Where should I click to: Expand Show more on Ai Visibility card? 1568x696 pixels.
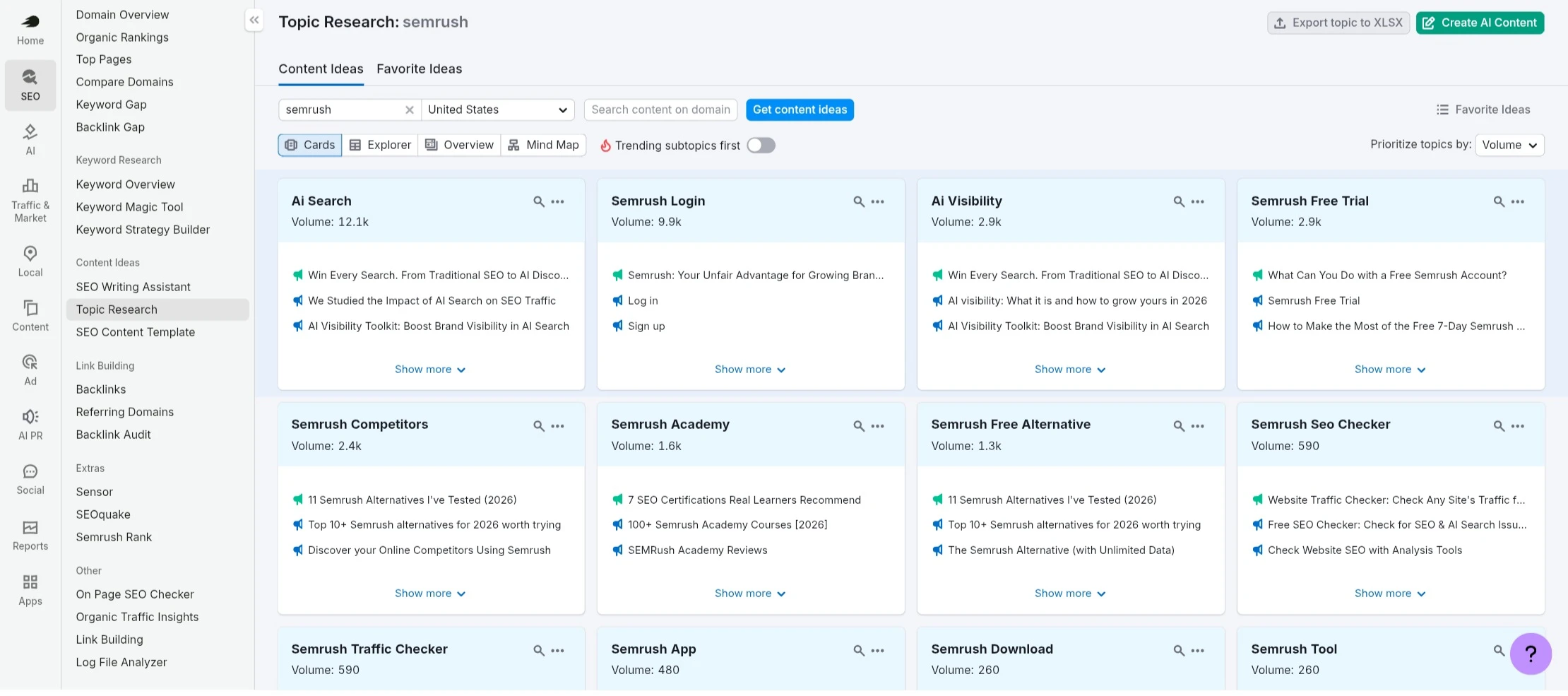tap(1070, 370)
